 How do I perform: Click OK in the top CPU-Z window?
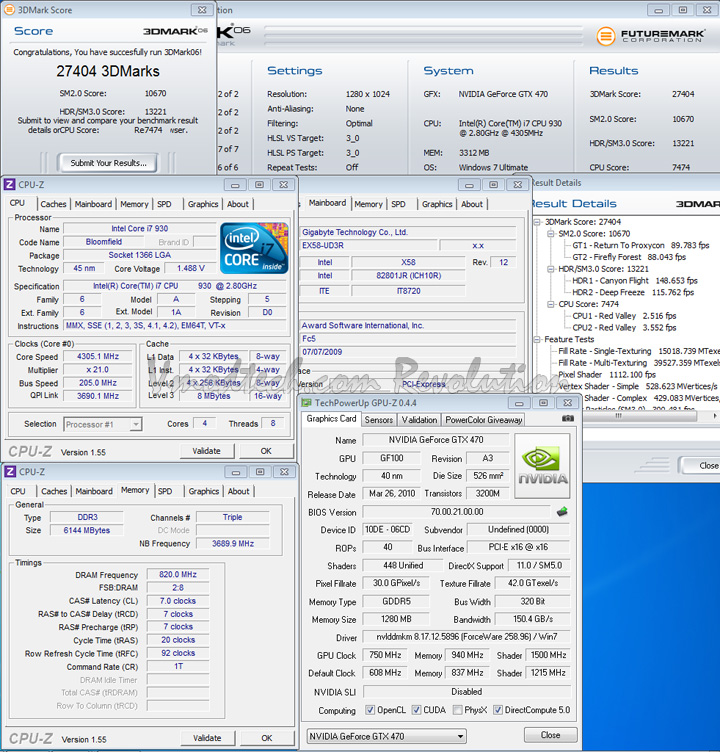(266, 451)
